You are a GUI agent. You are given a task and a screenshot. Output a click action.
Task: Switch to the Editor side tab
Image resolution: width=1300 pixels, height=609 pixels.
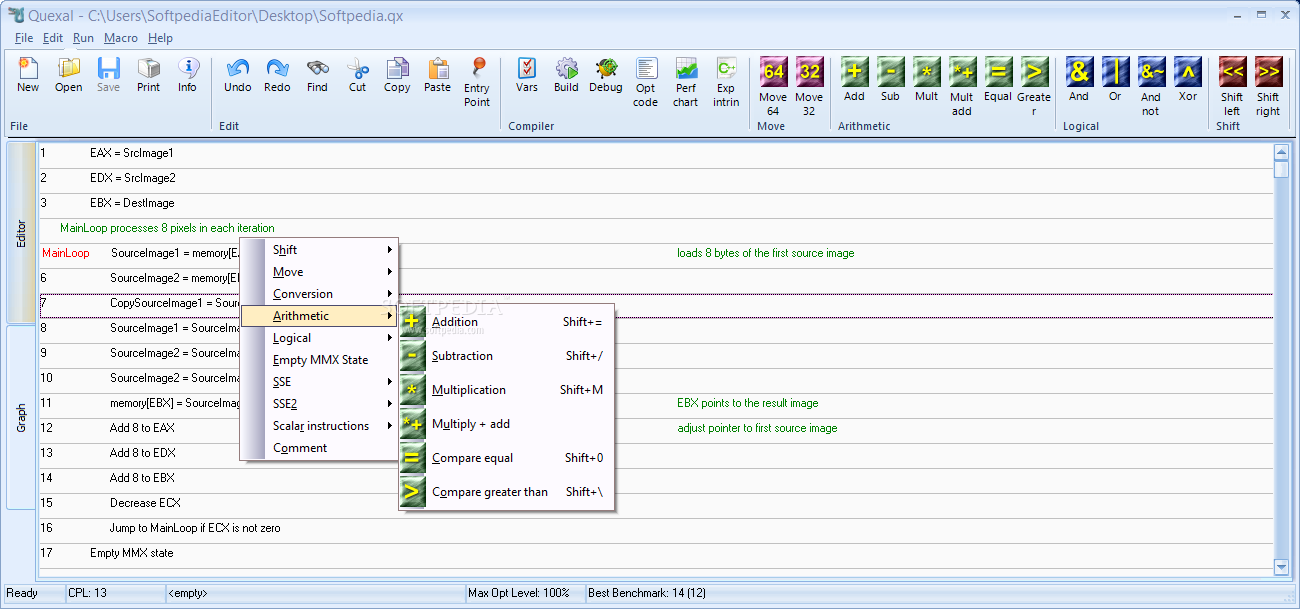[x=21, y=233]
